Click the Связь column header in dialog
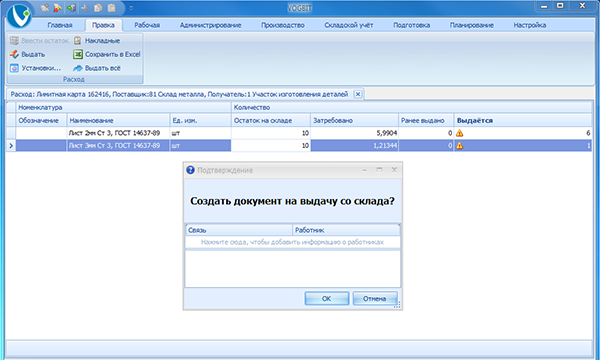The width and height of the screenshot is (600, 360). (x=239, y=230)
